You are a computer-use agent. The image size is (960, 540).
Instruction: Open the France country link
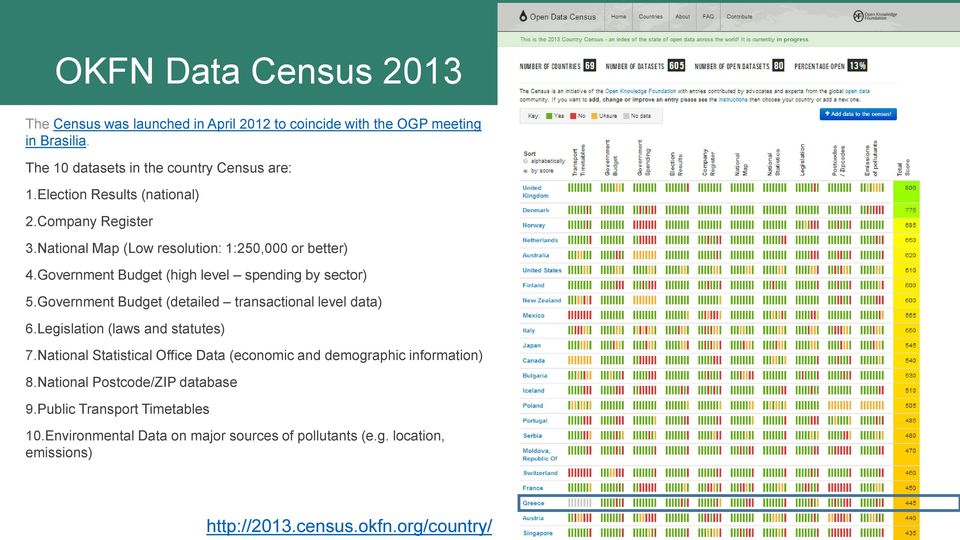click(x=533, y=488)
